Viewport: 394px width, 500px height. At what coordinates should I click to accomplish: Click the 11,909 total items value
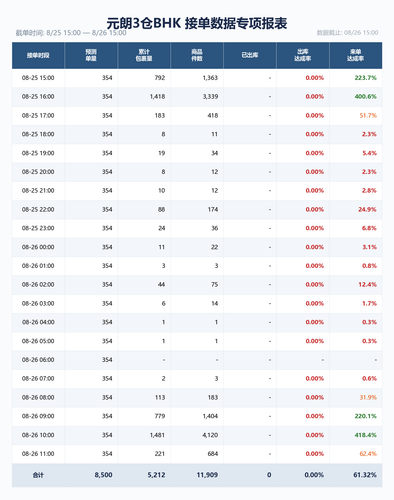tap(207, 475)
